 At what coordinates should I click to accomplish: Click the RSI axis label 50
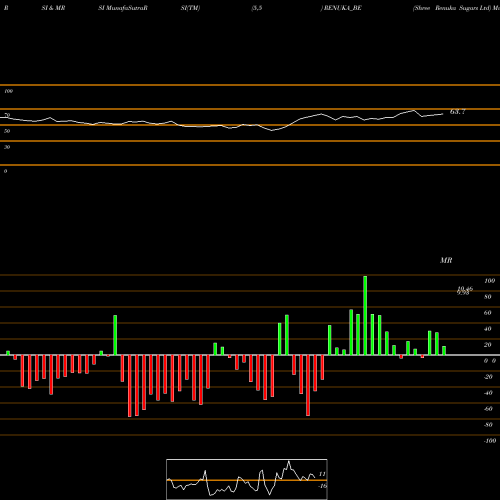(7, 131)
